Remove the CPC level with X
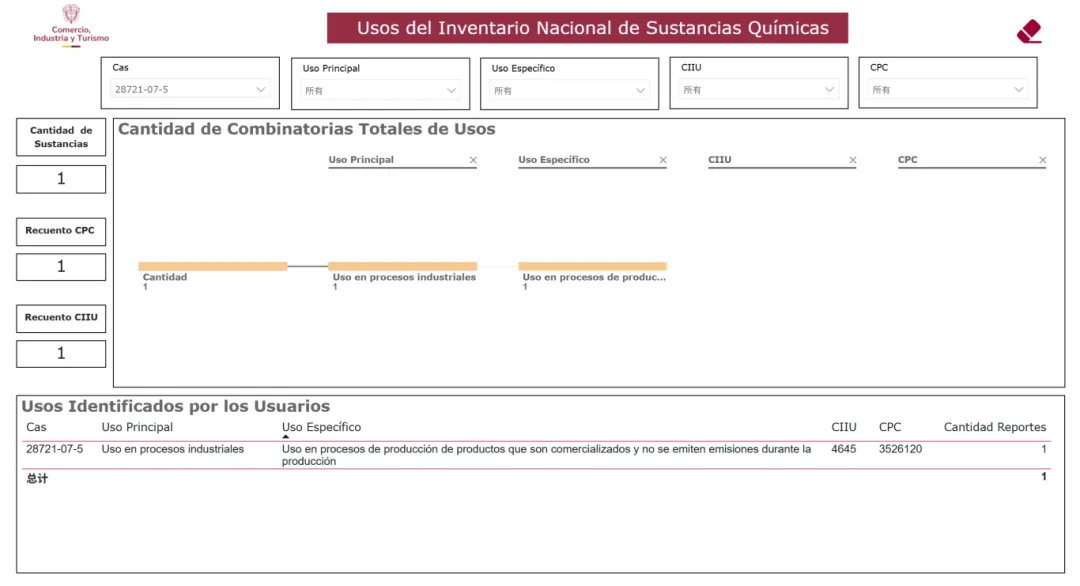The image size is (1080, 586). pyautogui.click(x=1042, y=160)
